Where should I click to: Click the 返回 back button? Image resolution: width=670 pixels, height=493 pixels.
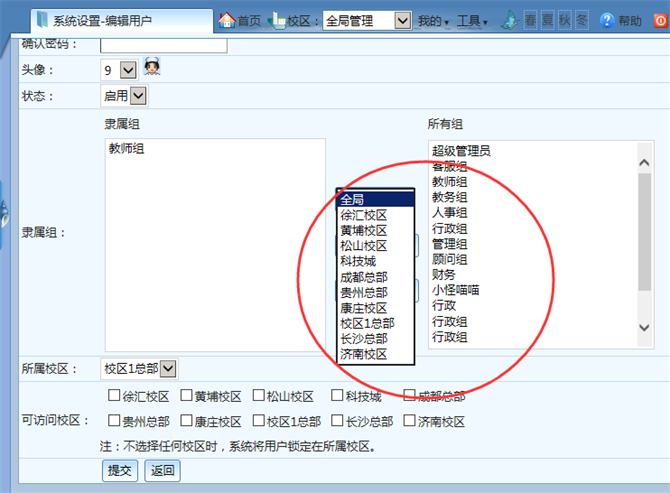pyautogui.click(x=162, y=470)
